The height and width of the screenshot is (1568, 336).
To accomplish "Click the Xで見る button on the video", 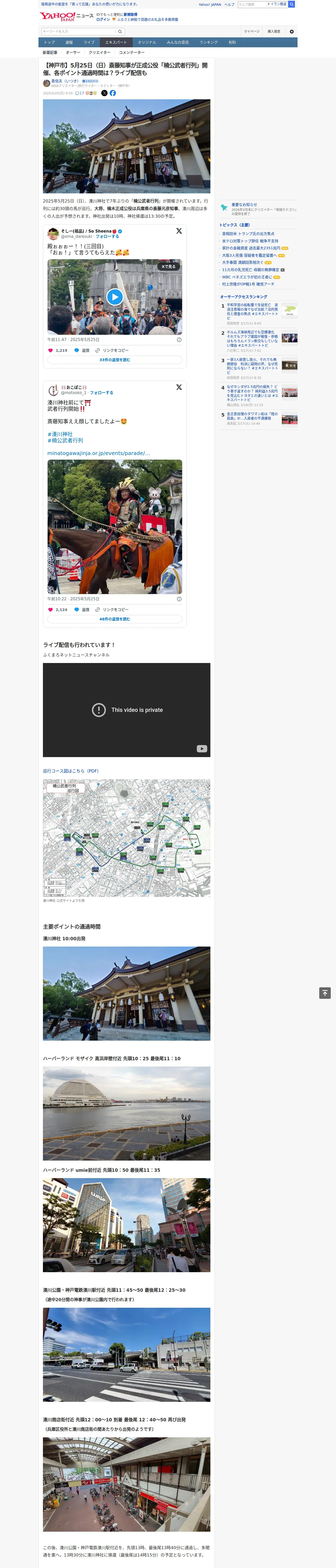I will [168, 267].
